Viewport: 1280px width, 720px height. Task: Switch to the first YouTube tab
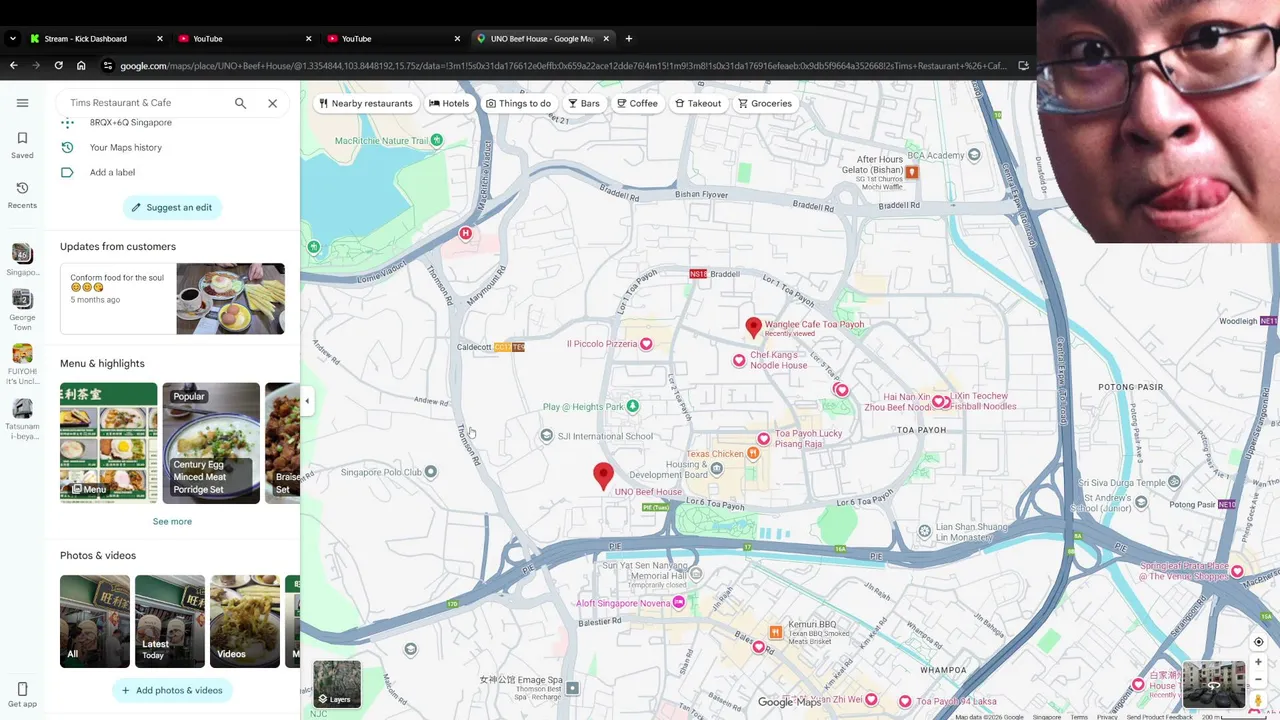(245, 38)
